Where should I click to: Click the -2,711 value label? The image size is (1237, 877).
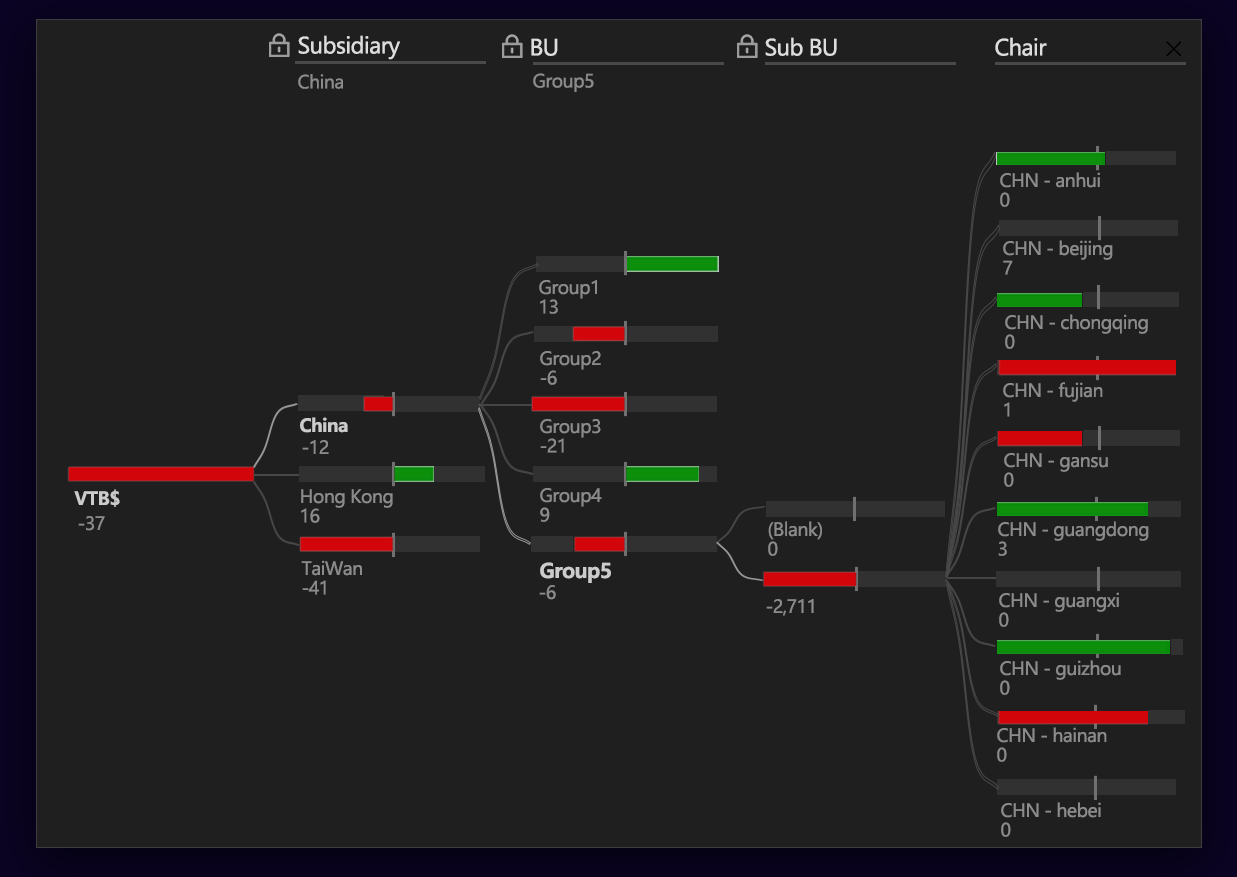tap(790, 606)
